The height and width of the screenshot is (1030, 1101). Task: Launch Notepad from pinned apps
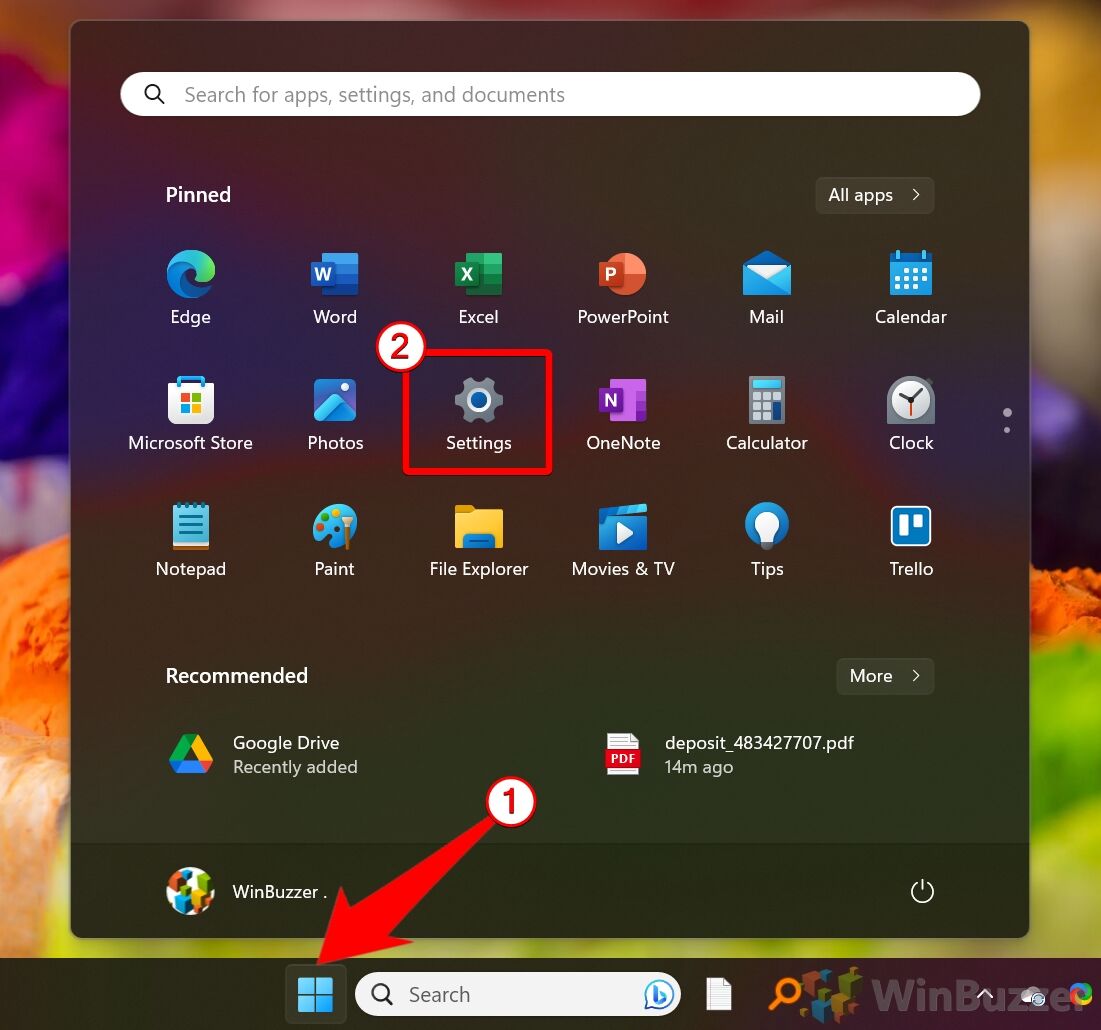pos(190,539)
